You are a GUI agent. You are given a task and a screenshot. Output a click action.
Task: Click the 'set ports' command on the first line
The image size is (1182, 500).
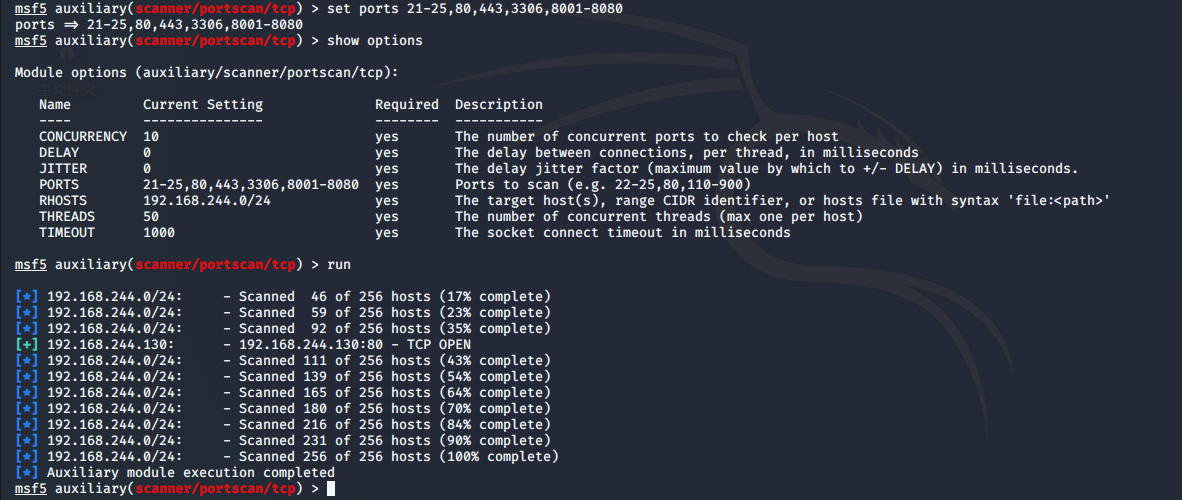[x=363, y=8]
